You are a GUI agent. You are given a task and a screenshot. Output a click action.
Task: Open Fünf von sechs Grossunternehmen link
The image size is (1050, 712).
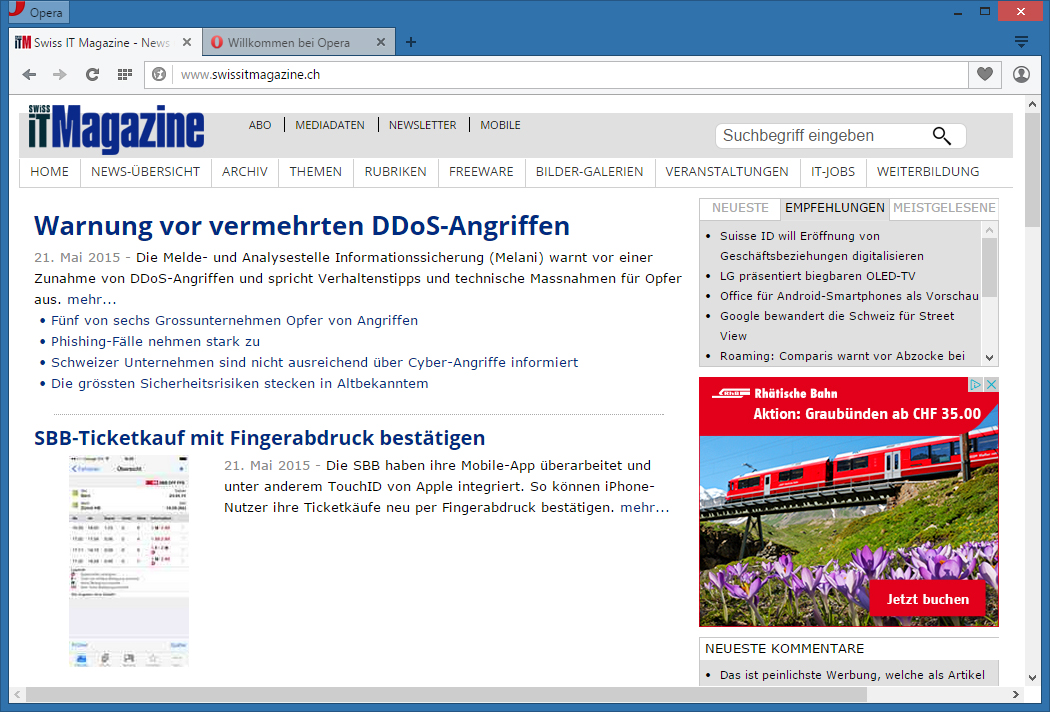[x=234, y=321]
